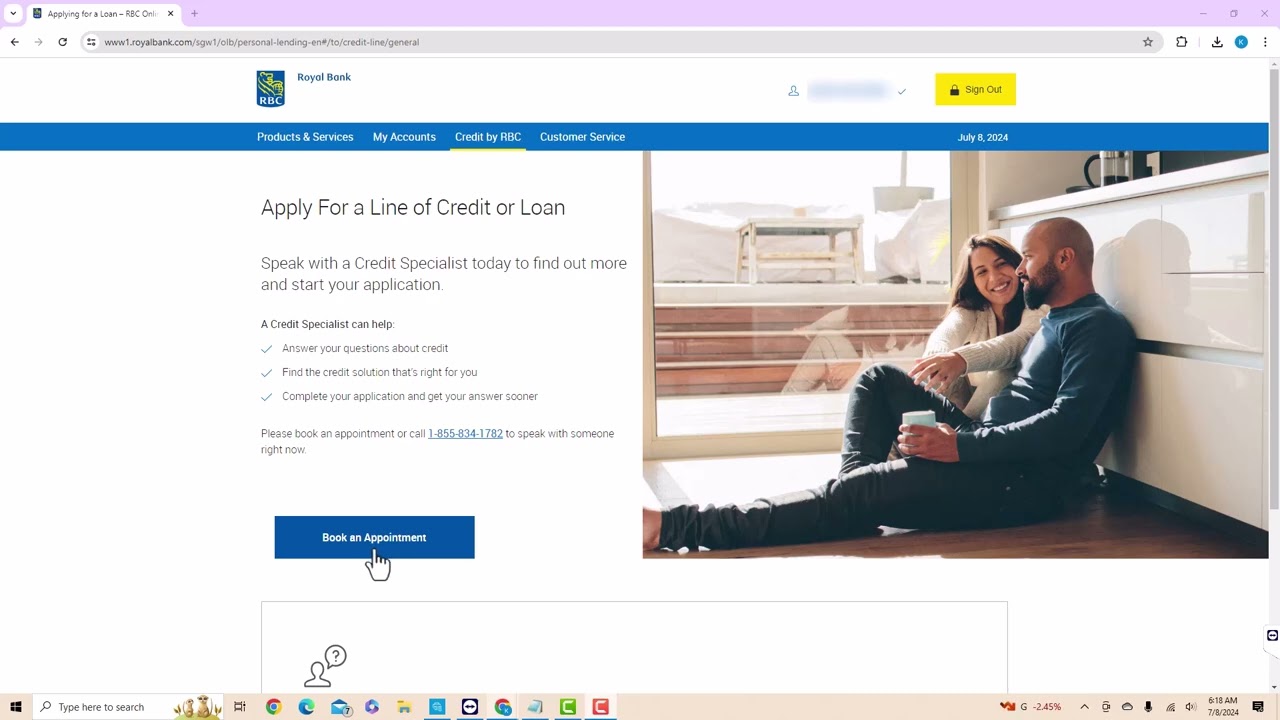This screenshot has width=1280, height=720.
Task: Click the person with question mark icon
Action: tap(325, 666)
